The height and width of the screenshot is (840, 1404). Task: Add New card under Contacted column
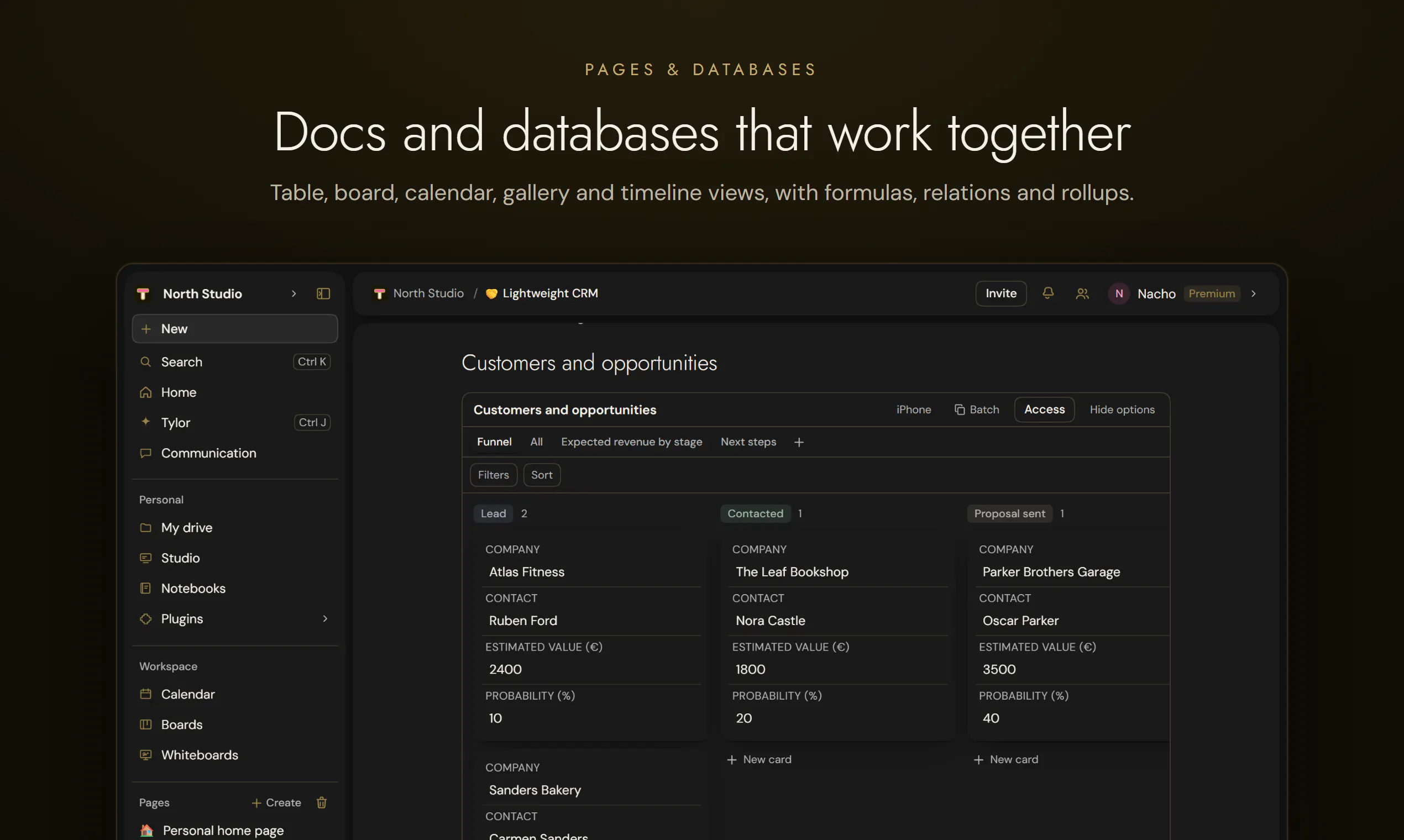tap(758, 759)
